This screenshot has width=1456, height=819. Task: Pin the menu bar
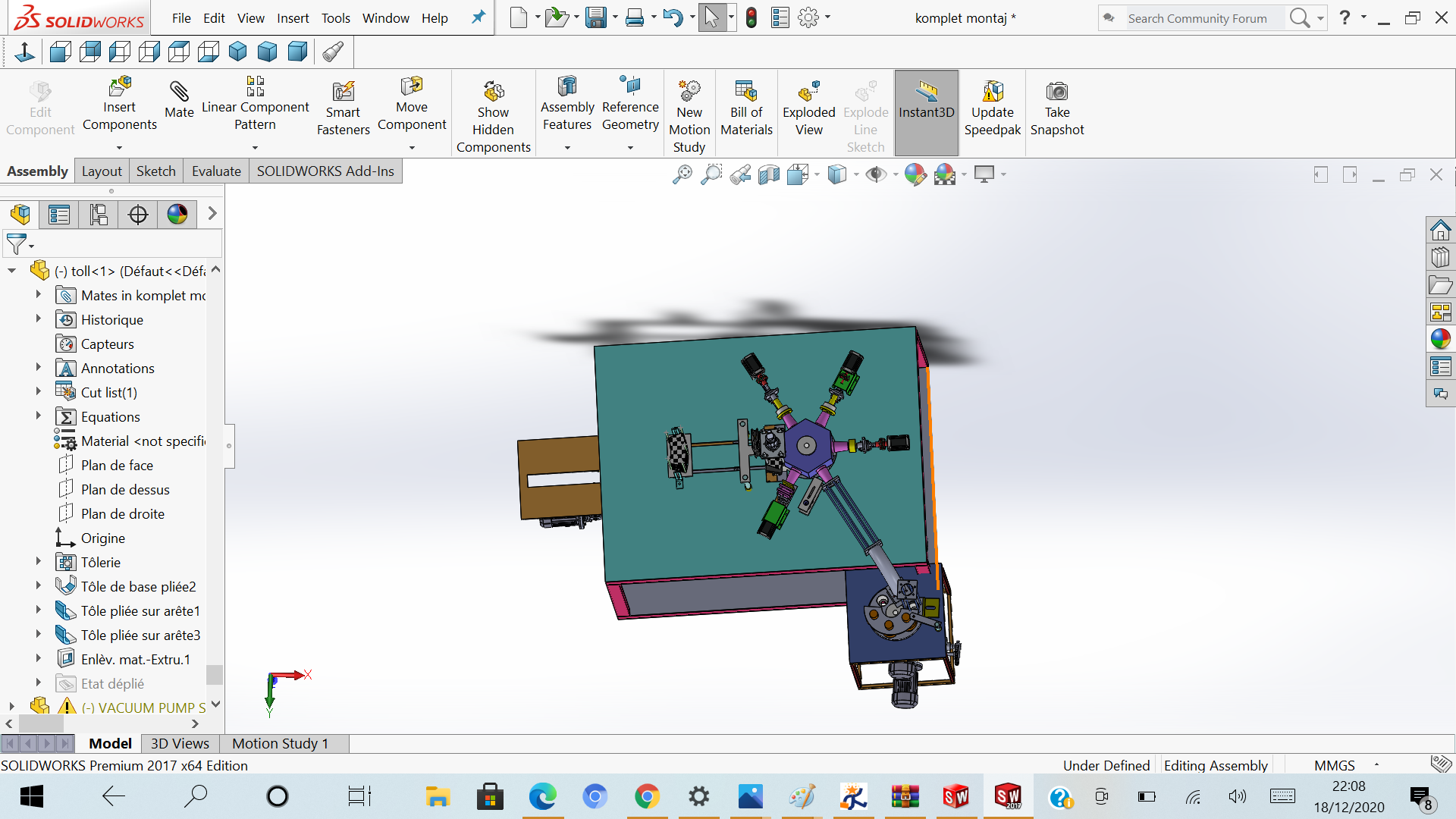[478, 17]
